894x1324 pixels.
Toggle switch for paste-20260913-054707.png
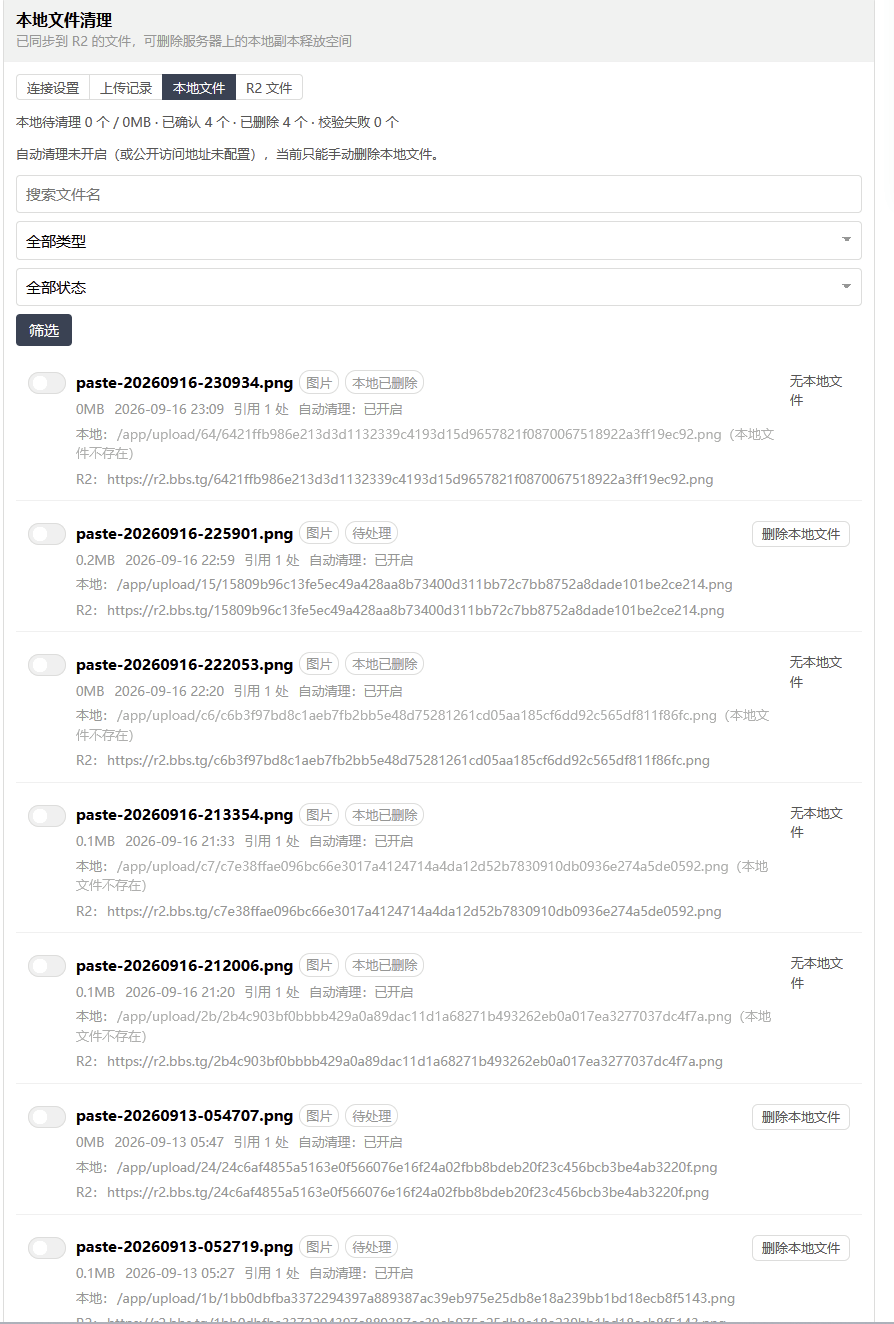47,1117
